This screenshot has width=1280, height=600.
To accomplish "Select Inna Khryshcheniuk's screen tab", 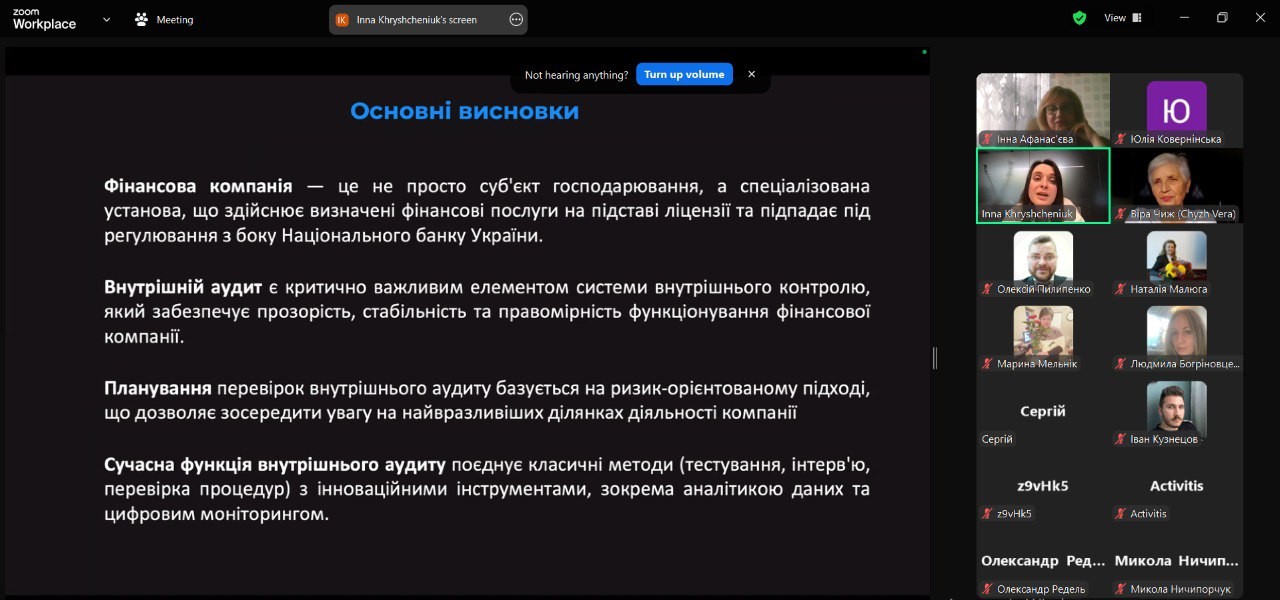I will coord(416,19).
